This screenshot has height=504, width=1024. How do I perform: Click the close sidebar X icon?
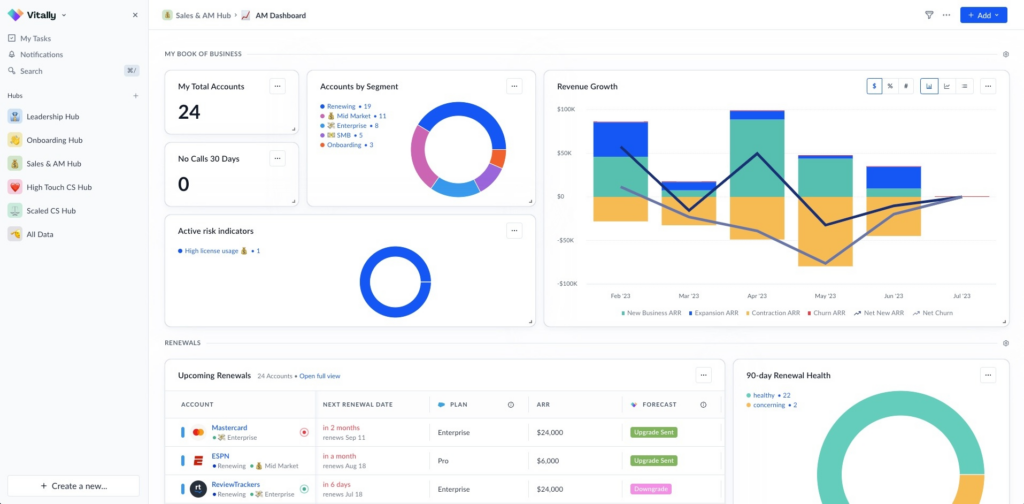coord(135,15)
